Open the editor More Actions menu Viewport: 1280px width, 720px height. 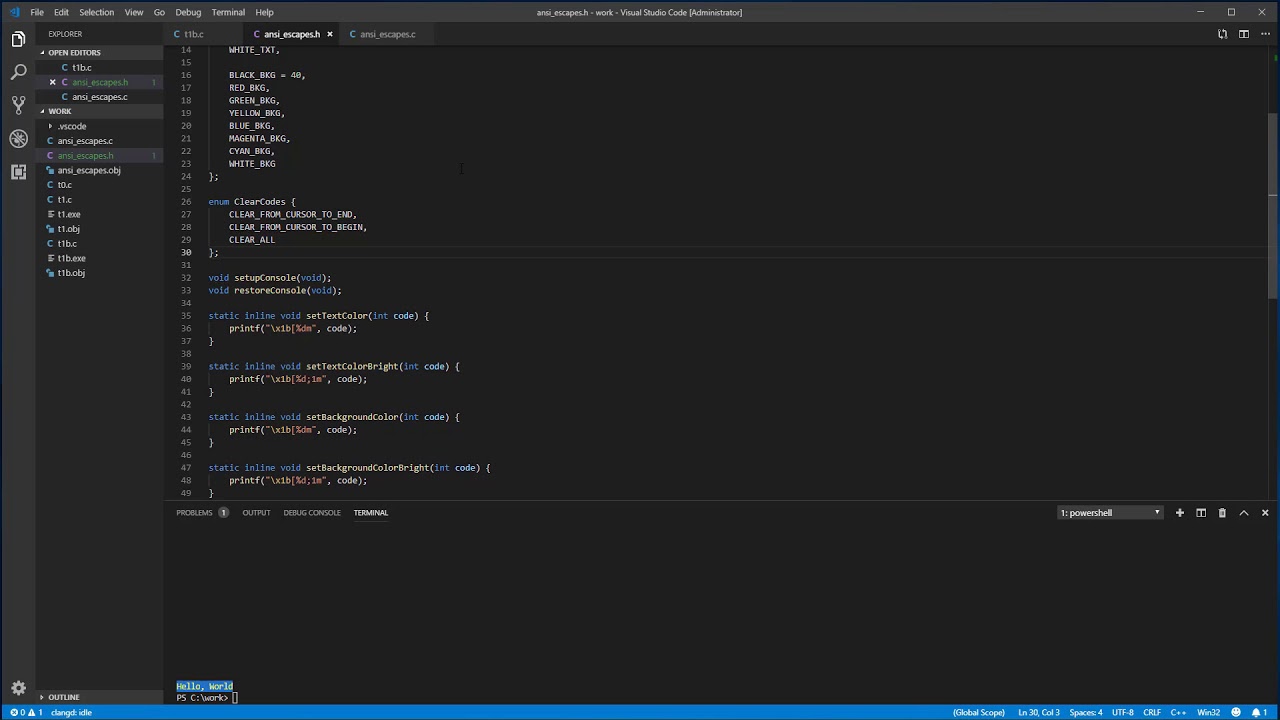1265,34
